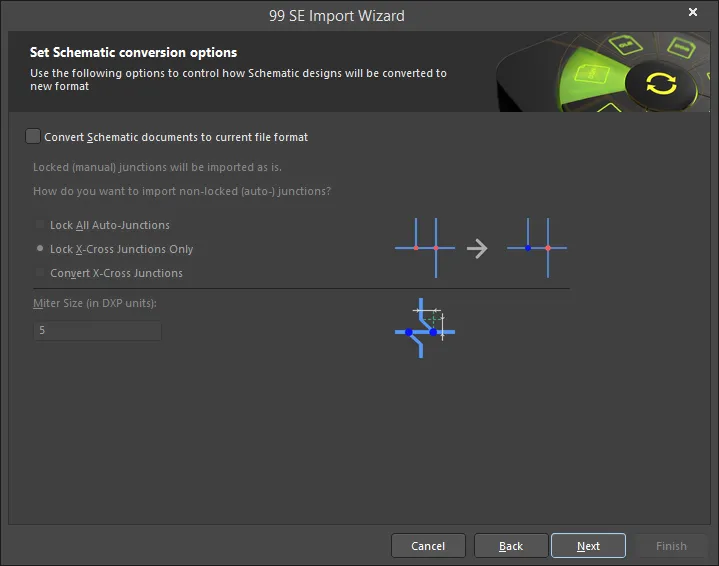Click 'How do you want to import' question
This screenshot has height=566, width=719.
(x=182, y=191)
